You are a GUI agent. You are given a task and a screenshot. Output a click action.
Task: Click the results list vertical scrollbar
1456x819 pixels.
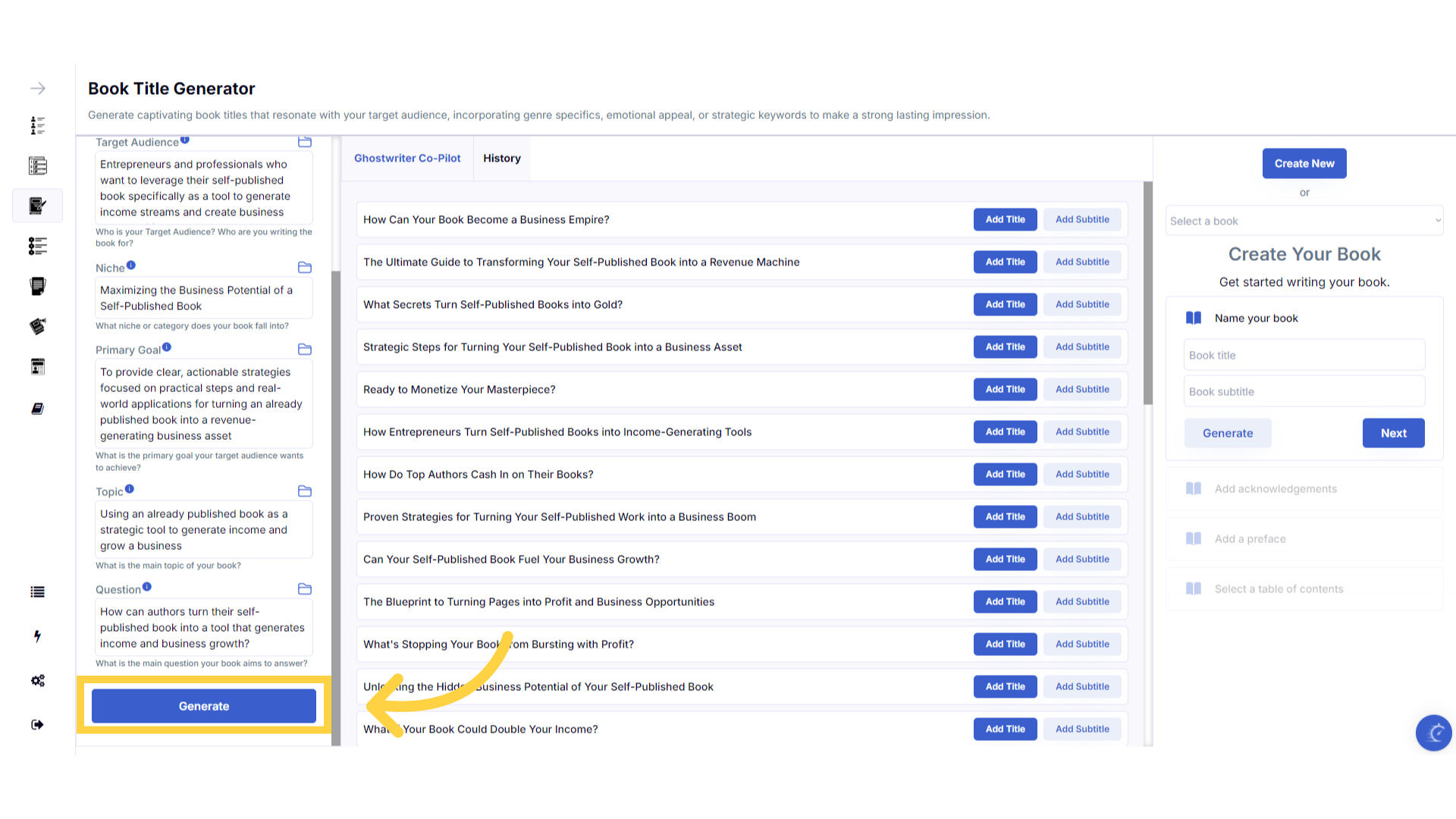tap(1148, 293)
